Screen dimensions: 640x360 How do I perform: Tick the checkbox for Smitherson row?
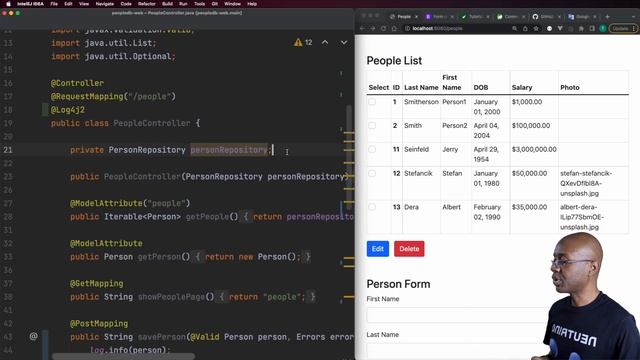(372, 102)
